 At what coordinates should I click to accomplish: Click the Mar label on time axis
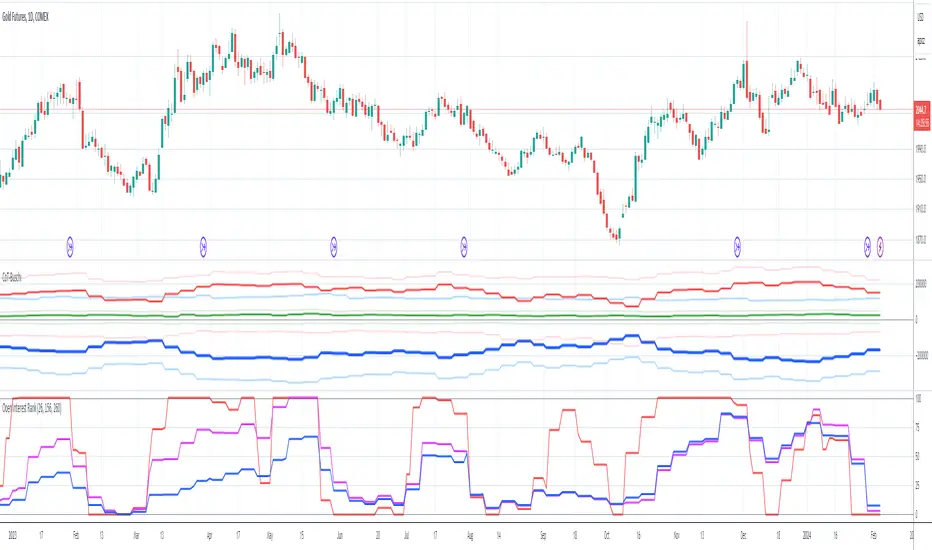pos(136,535)
